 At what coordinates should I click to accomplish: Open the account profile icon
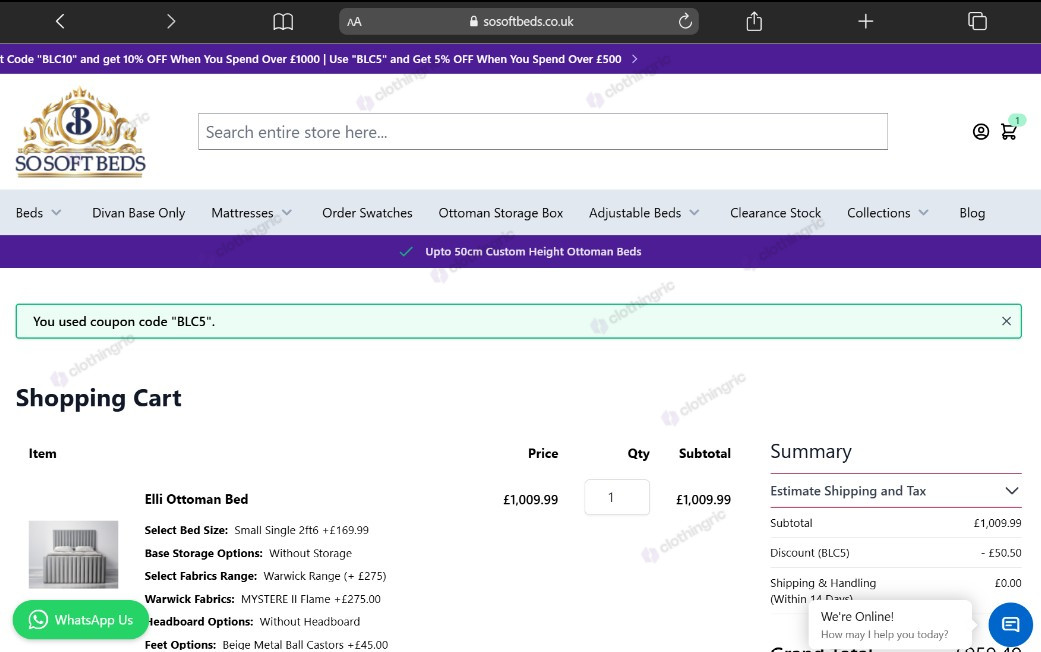[981, 131]
